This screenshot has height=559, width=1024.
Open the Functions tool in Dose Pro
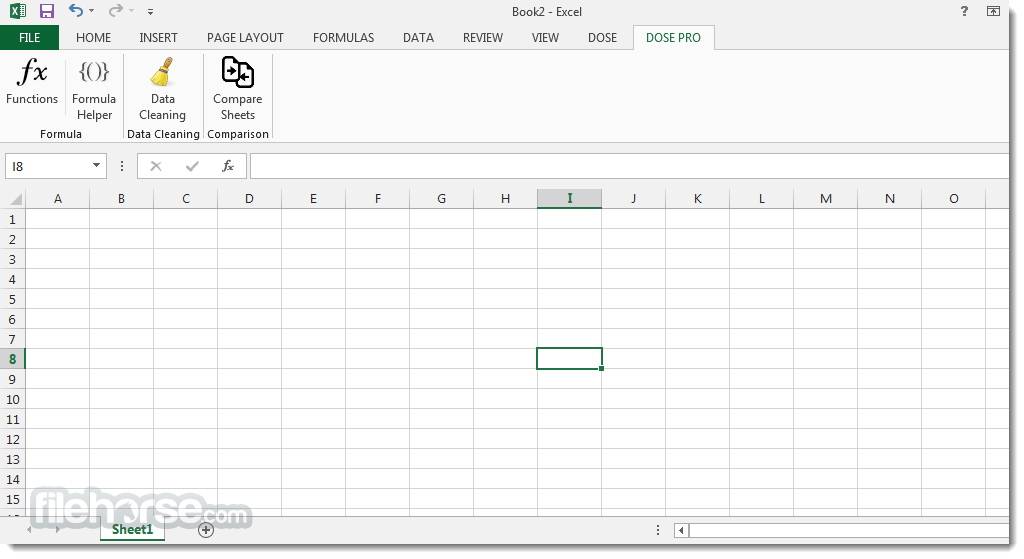tap(32, 82)
